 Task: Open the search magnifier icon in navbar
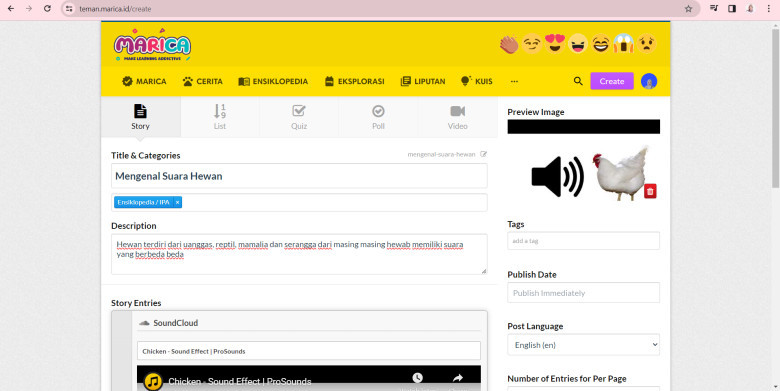click(x=578, y=81)
